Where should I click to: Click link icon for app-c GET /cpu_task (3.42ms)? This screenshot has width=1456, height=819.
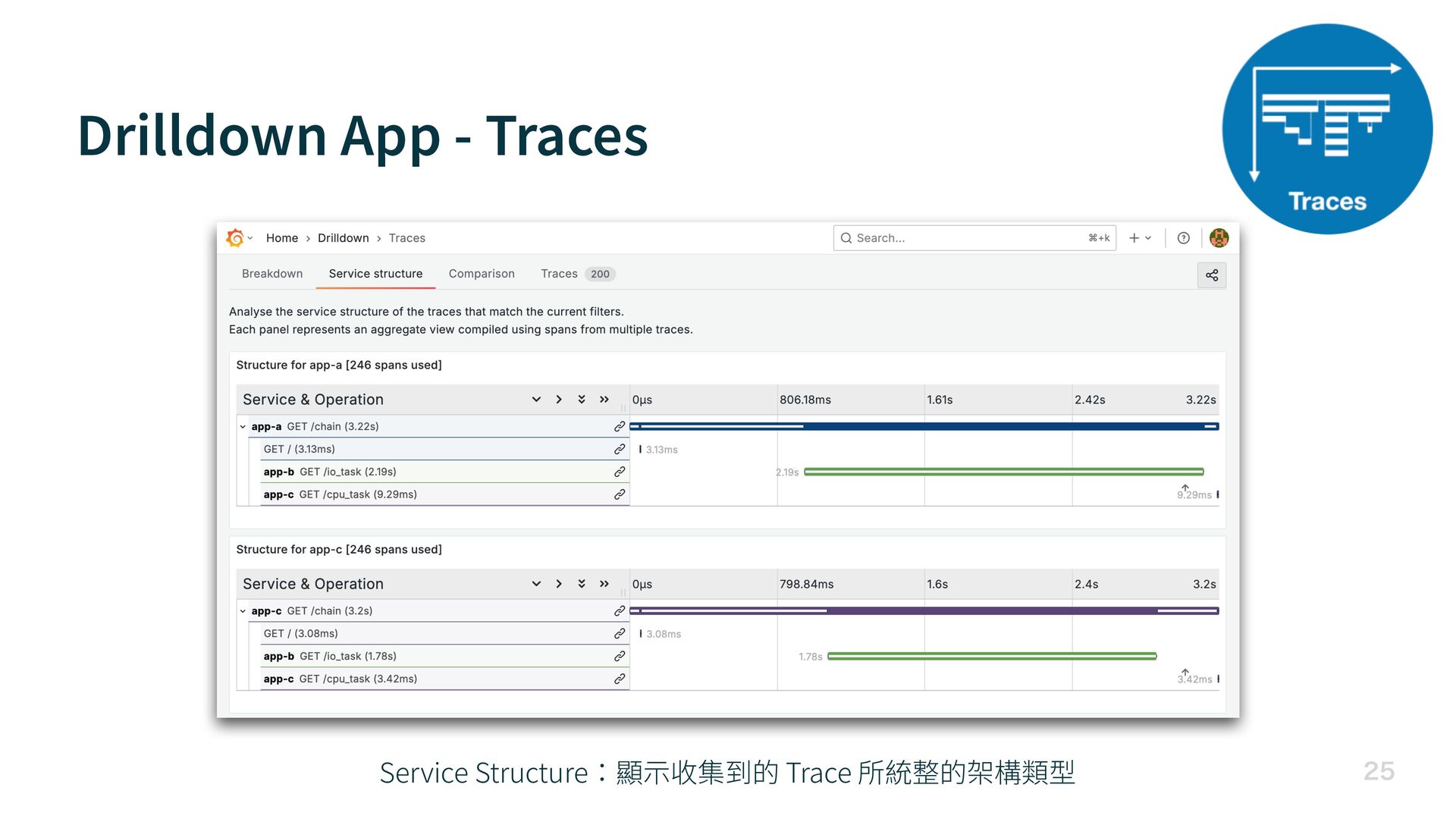[620, 679]
